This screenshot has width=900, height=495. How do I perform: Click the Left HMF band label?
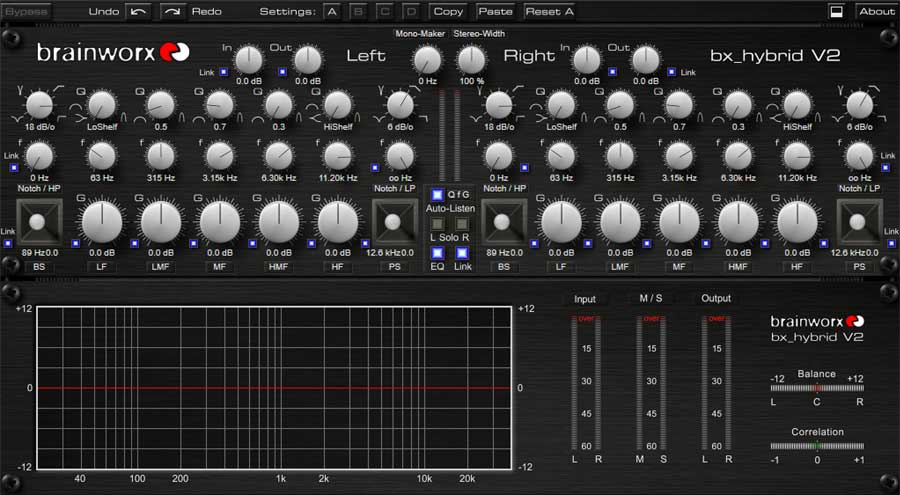[279, 267]
